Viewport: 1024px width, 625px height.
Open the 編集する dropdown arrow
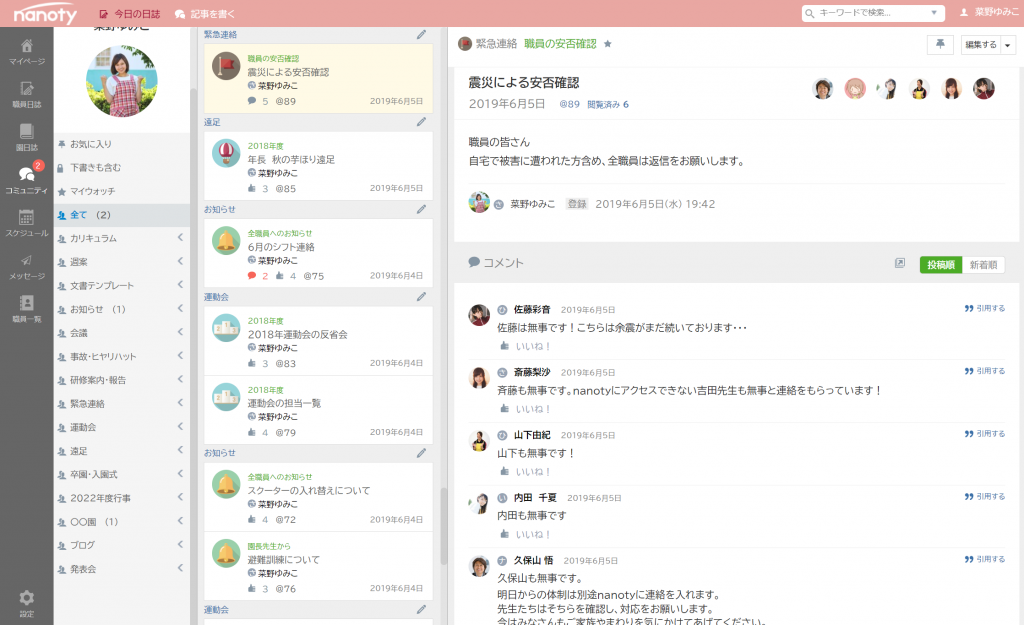(1007, 44)
